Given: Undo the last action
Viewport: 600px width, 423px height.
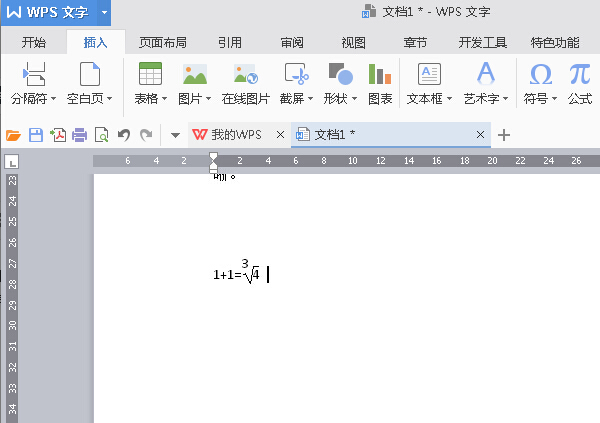Looking at the screenshot, I should click(x=124, y=135).
